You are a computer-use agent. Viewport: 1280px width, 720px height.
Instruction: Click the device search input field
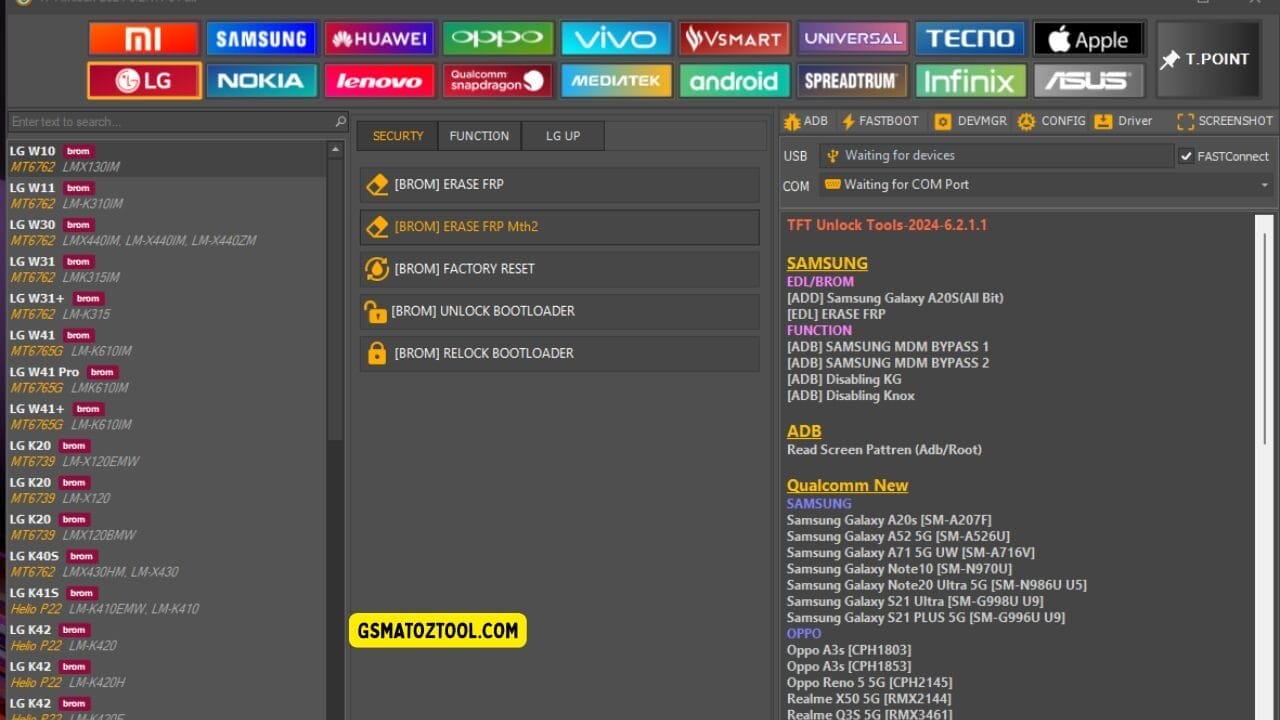coord(170,119)
